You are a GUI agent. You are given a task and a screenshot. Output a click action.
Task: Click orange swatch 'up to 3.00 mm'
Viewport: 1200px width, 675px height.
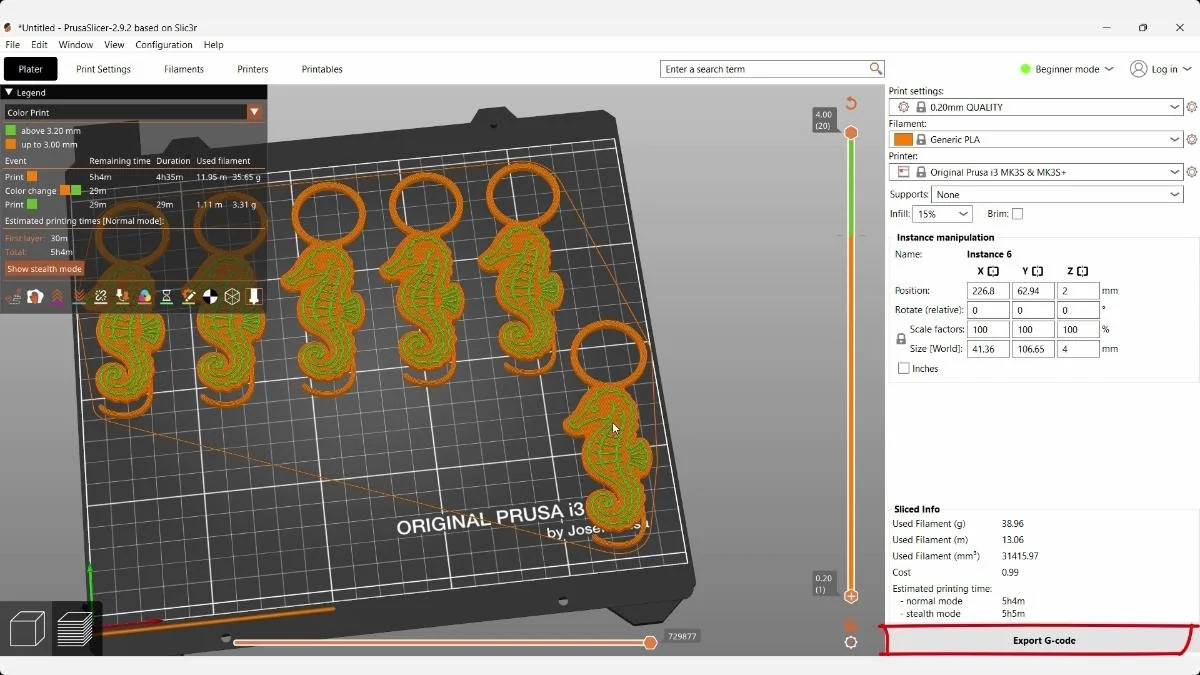tap(11, 145)
